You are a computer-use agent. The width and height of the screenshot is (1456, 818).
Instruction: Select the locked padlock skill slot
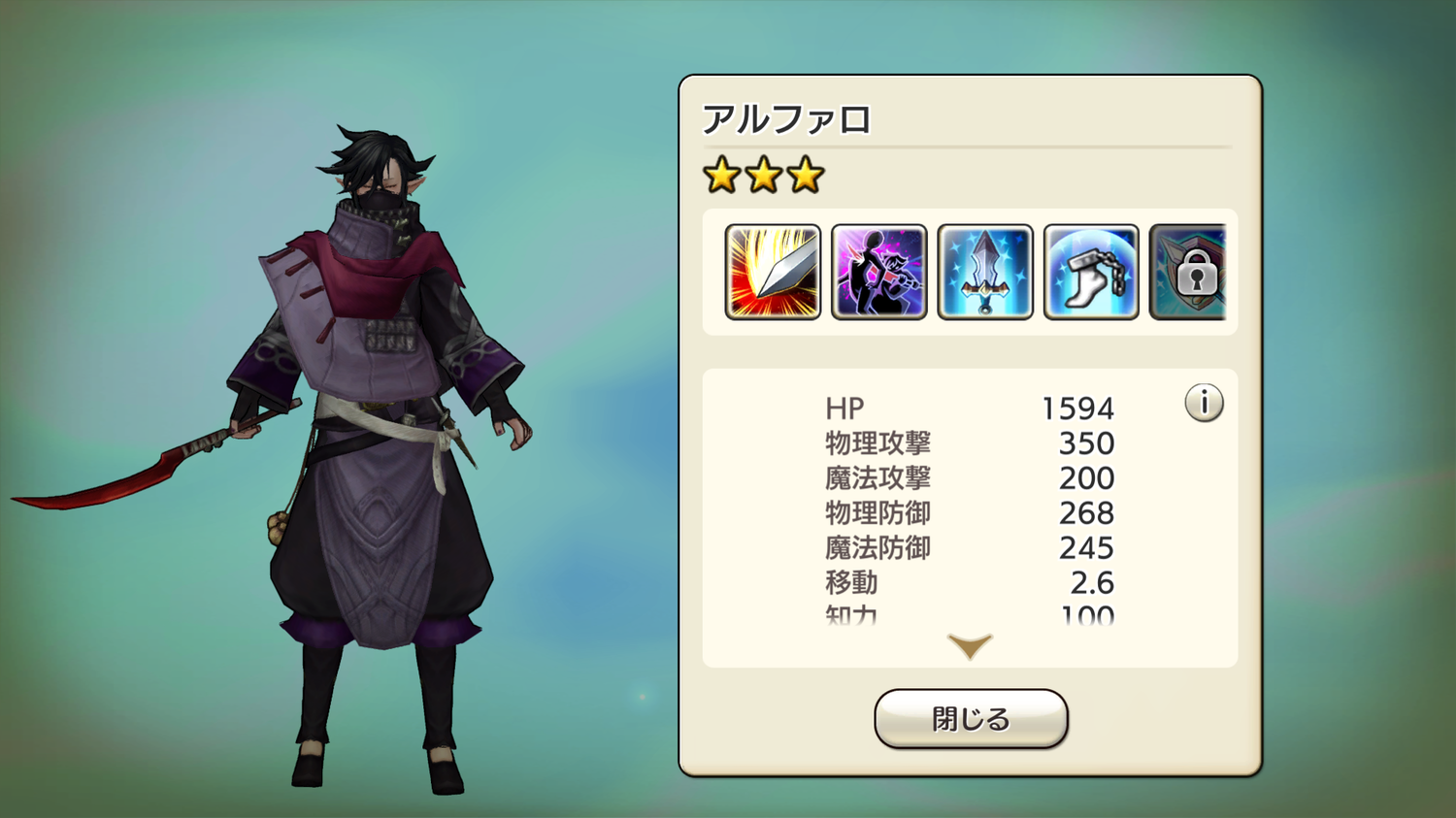coord(1188,272)
